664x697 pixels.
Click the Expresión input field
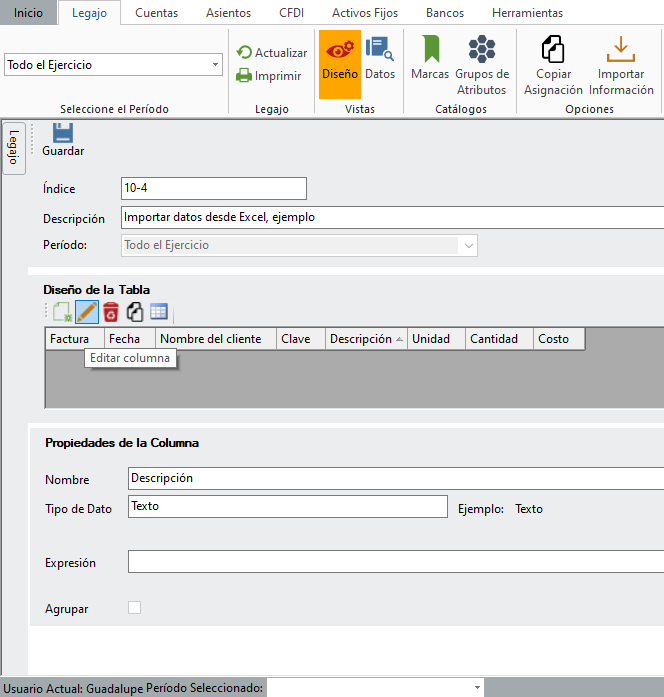coord(395,562)
